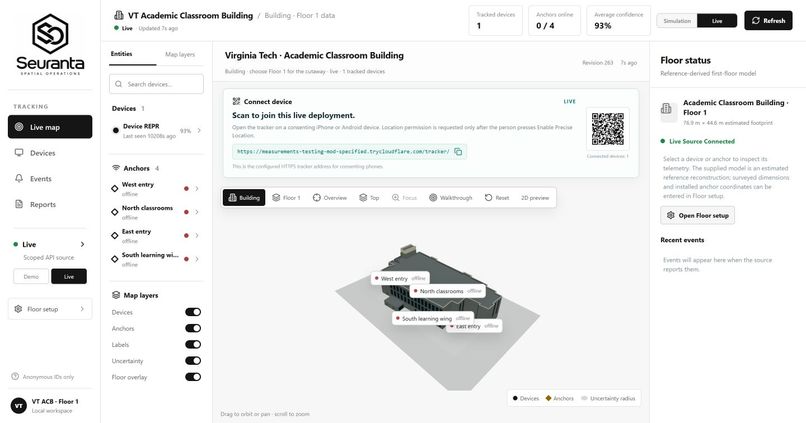The width and height of the screenshot is (806, 423).
Task: Expand South learning wing anchor chevron
Action: click(x=197, y=259)
